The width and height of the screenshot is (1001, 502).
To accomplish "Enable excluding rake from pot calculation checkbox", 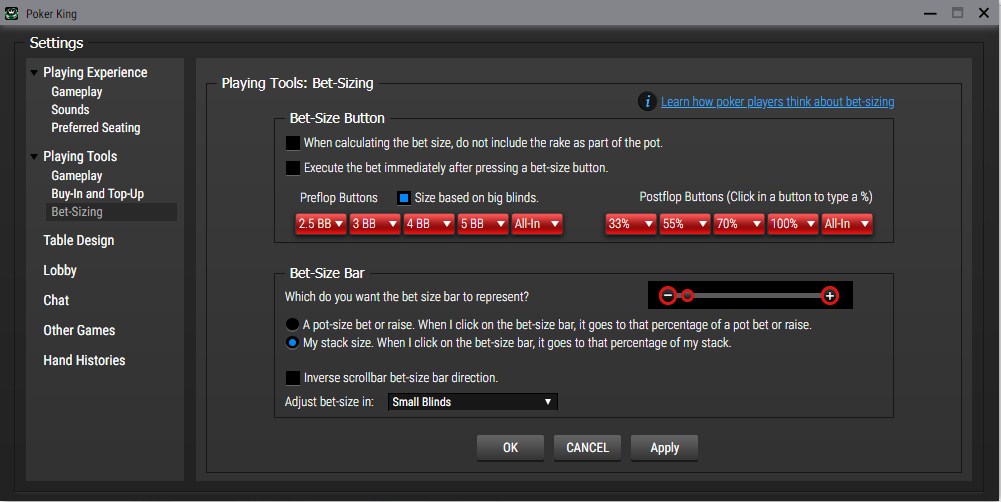I will tap(293, 143).
